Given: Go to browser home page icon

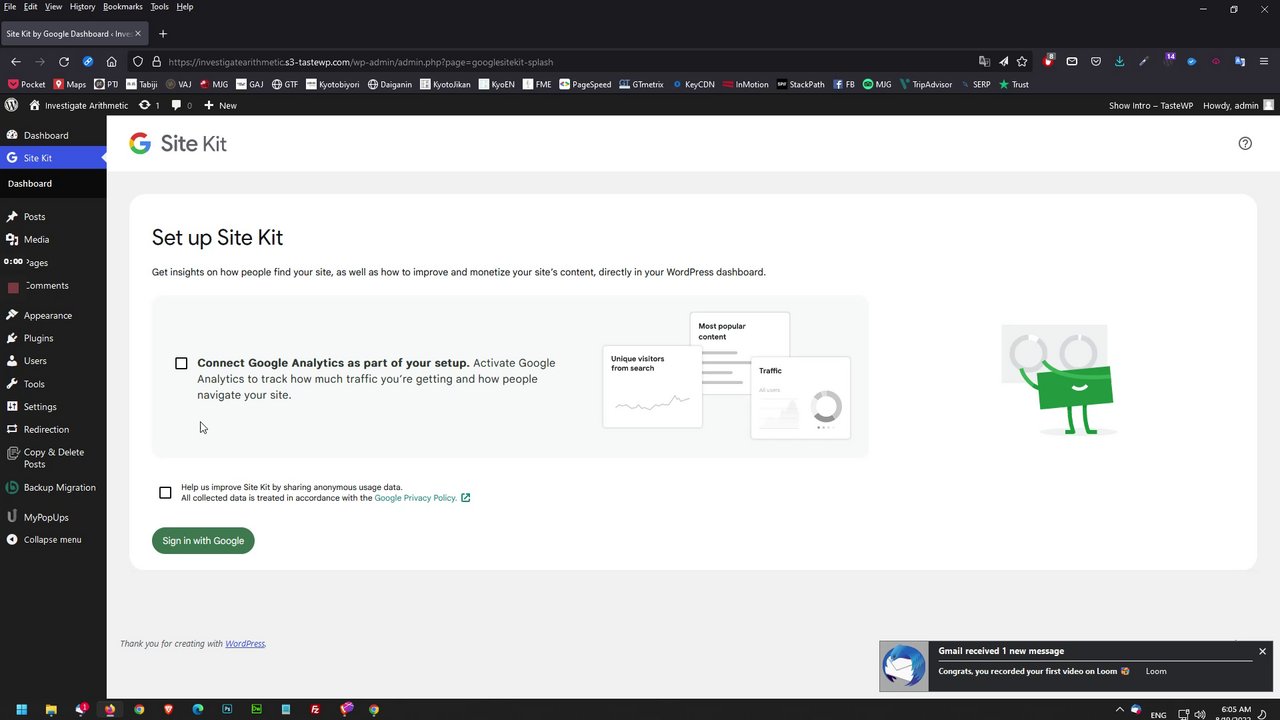Looking at the screenshot, I should (111, 62).
